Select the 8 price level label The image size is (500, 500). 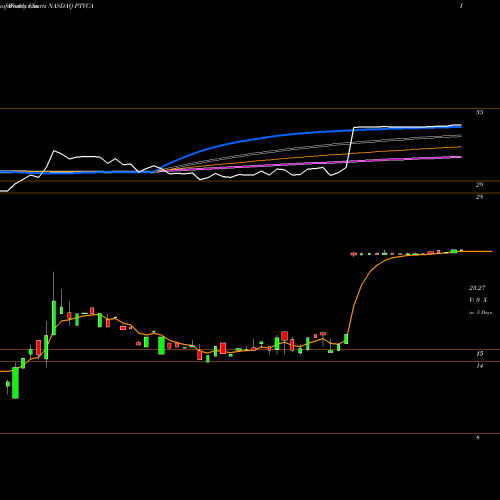coord(478,438)
